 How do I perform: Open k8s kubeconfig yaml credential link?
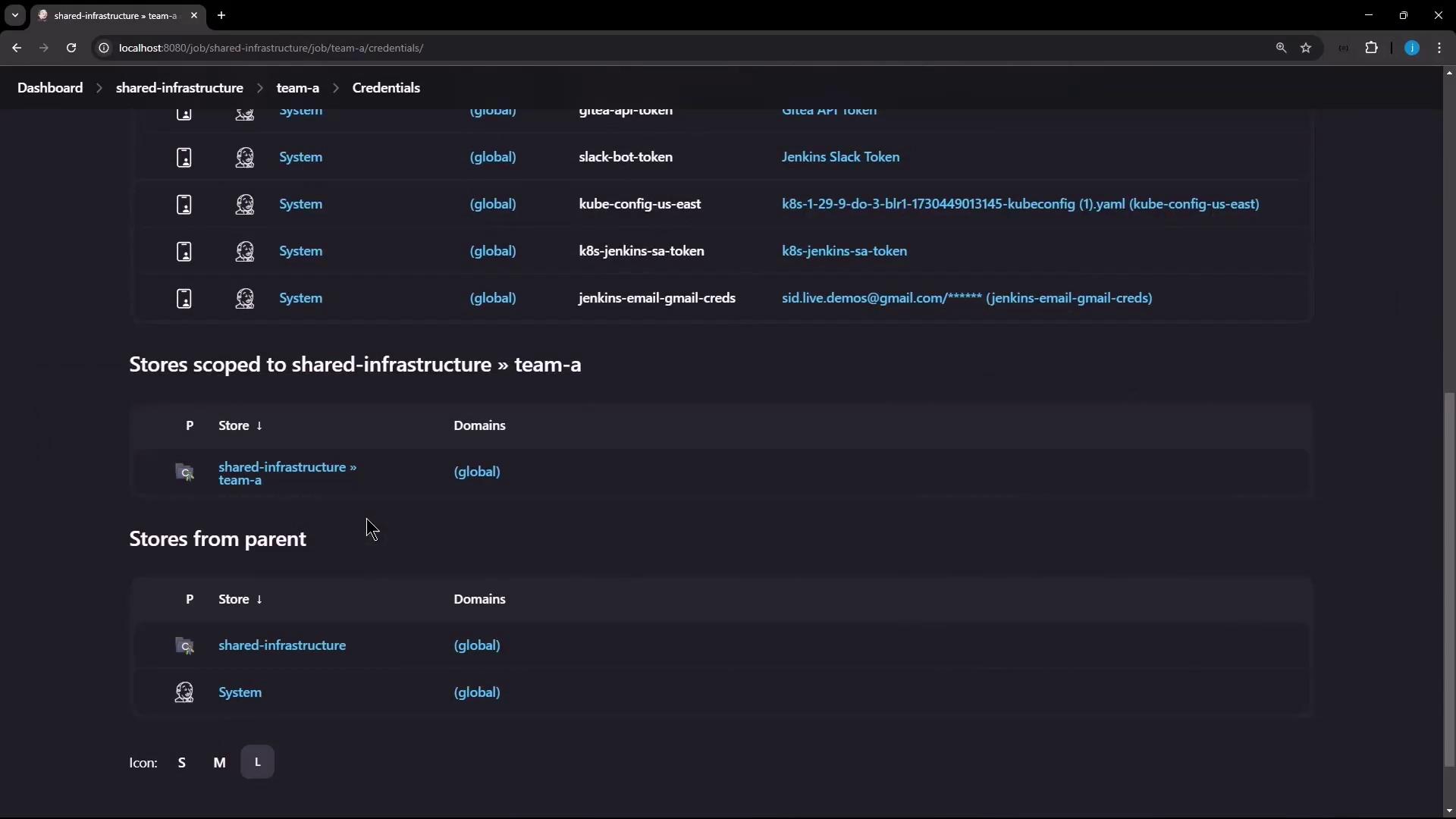click(x=1021, y=204)
